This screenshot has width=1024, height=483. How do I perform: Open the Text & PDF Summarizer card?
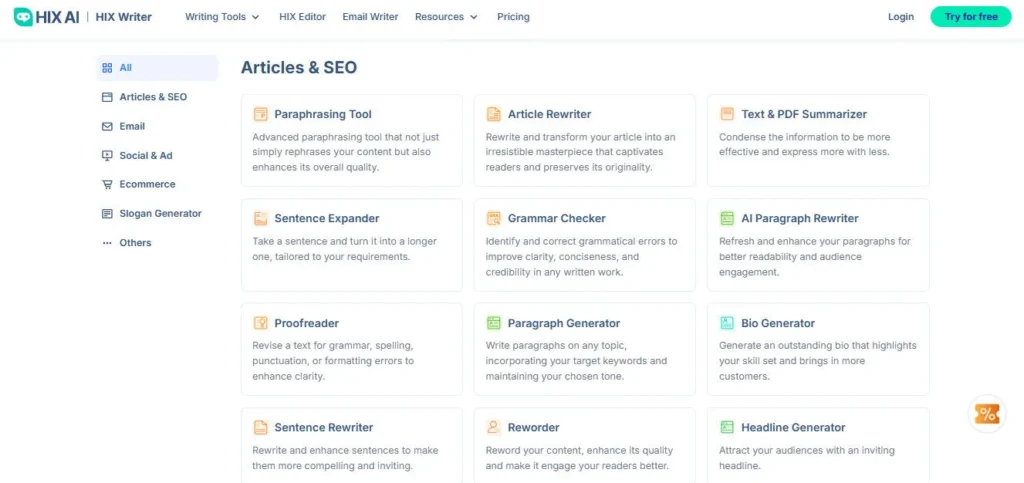click(817, 140)
